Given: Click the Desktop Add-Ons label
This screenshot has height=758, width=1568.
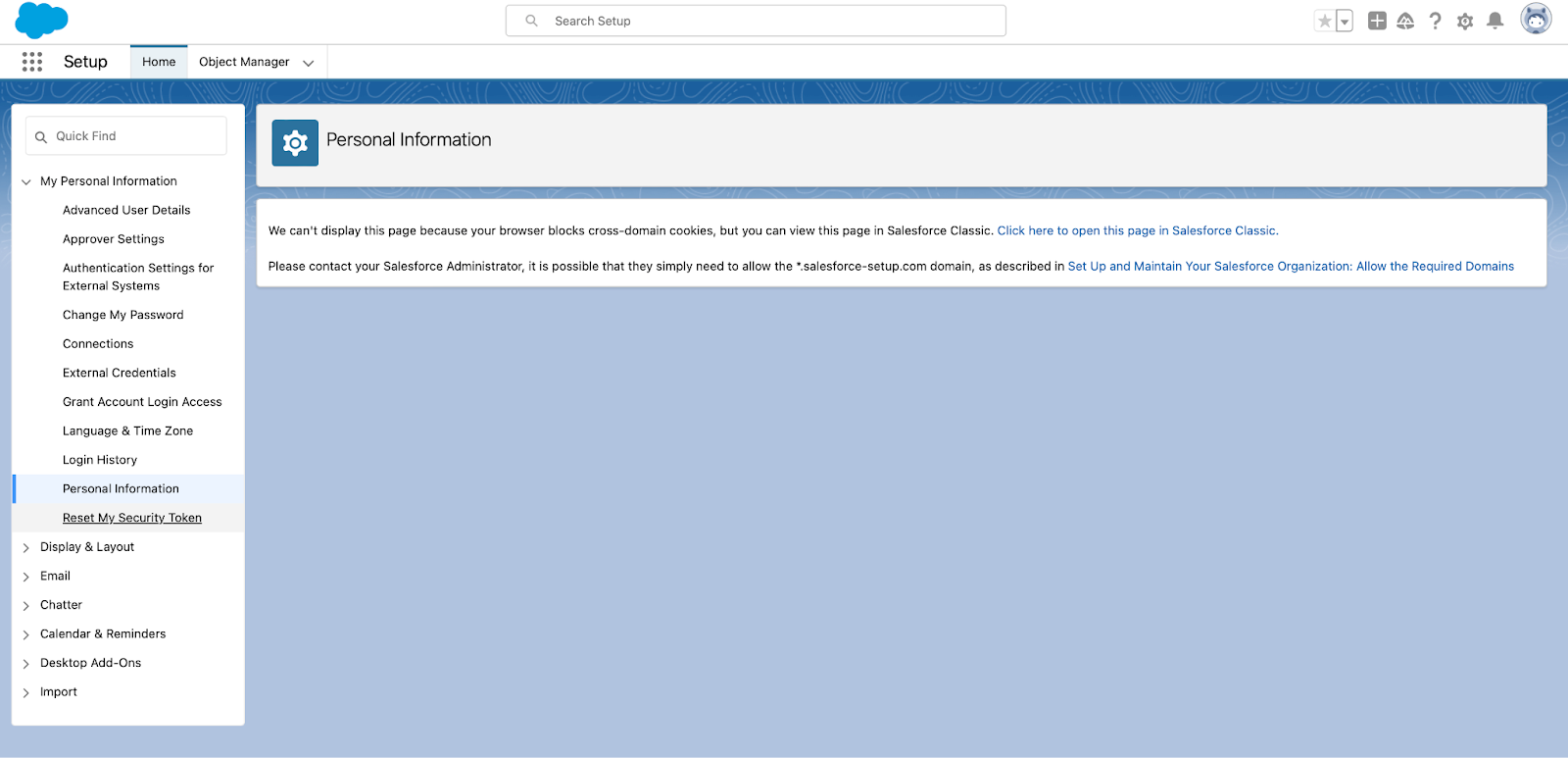Looking at the screenshot, I should click(x=90, y=663).
